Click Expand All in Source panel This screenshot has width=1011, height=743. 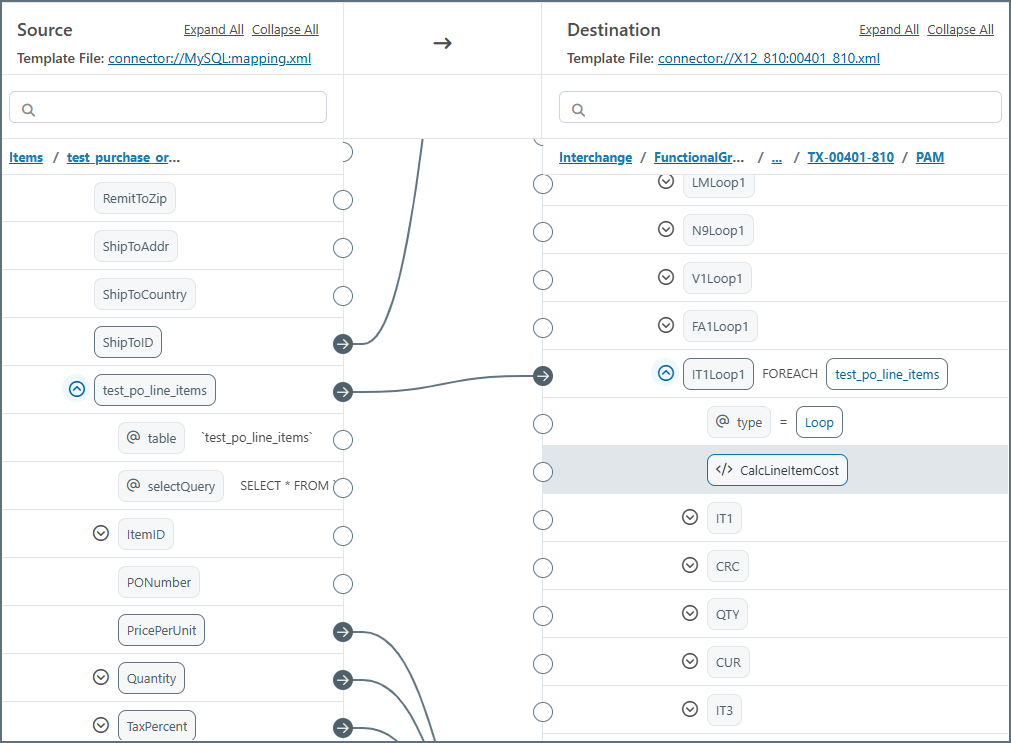click(213, 30)
